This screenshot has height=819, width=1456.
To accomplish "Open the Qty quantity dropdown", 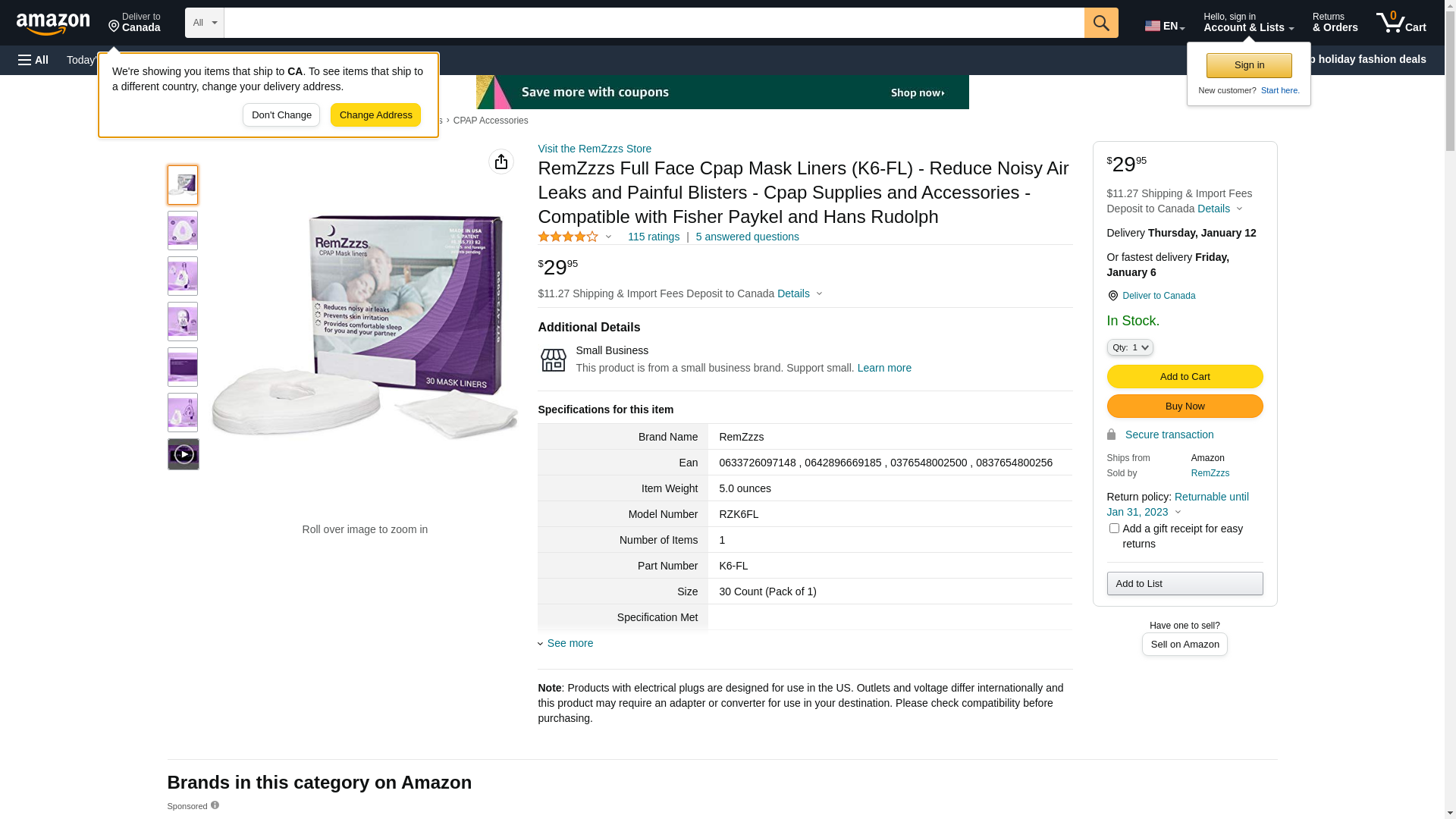I will 1130,347.
